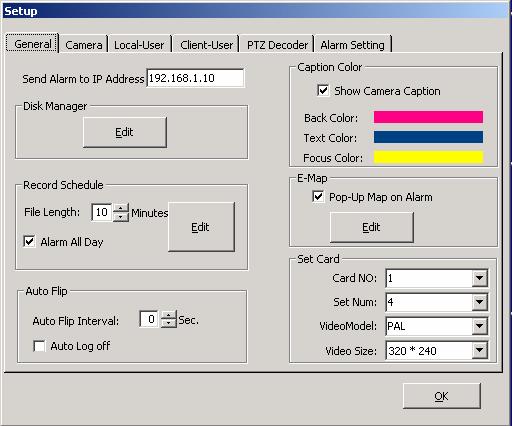Expand VideoModel PAL dropdown
The width and height of the screenshot is (512, 426).
click(x=479, y=326)
